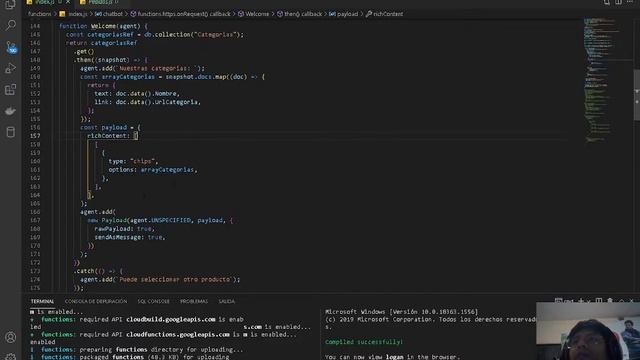Click 'agent.UNSPECIFIED' on line 167
The image size is (640, 360).
pyautogui.click(x=160, y=220)
